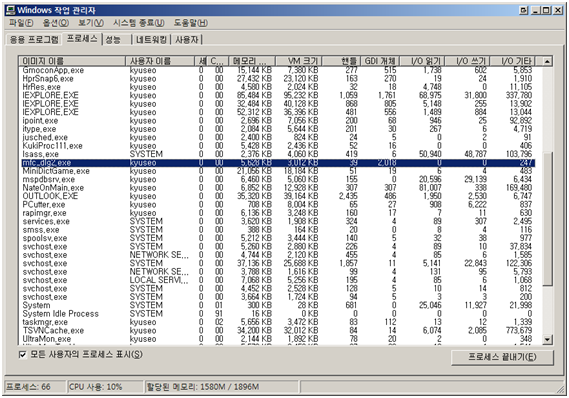Select the mspdbsrv.exe process row
Screen dimensions: 569x398
click(277, 179)
